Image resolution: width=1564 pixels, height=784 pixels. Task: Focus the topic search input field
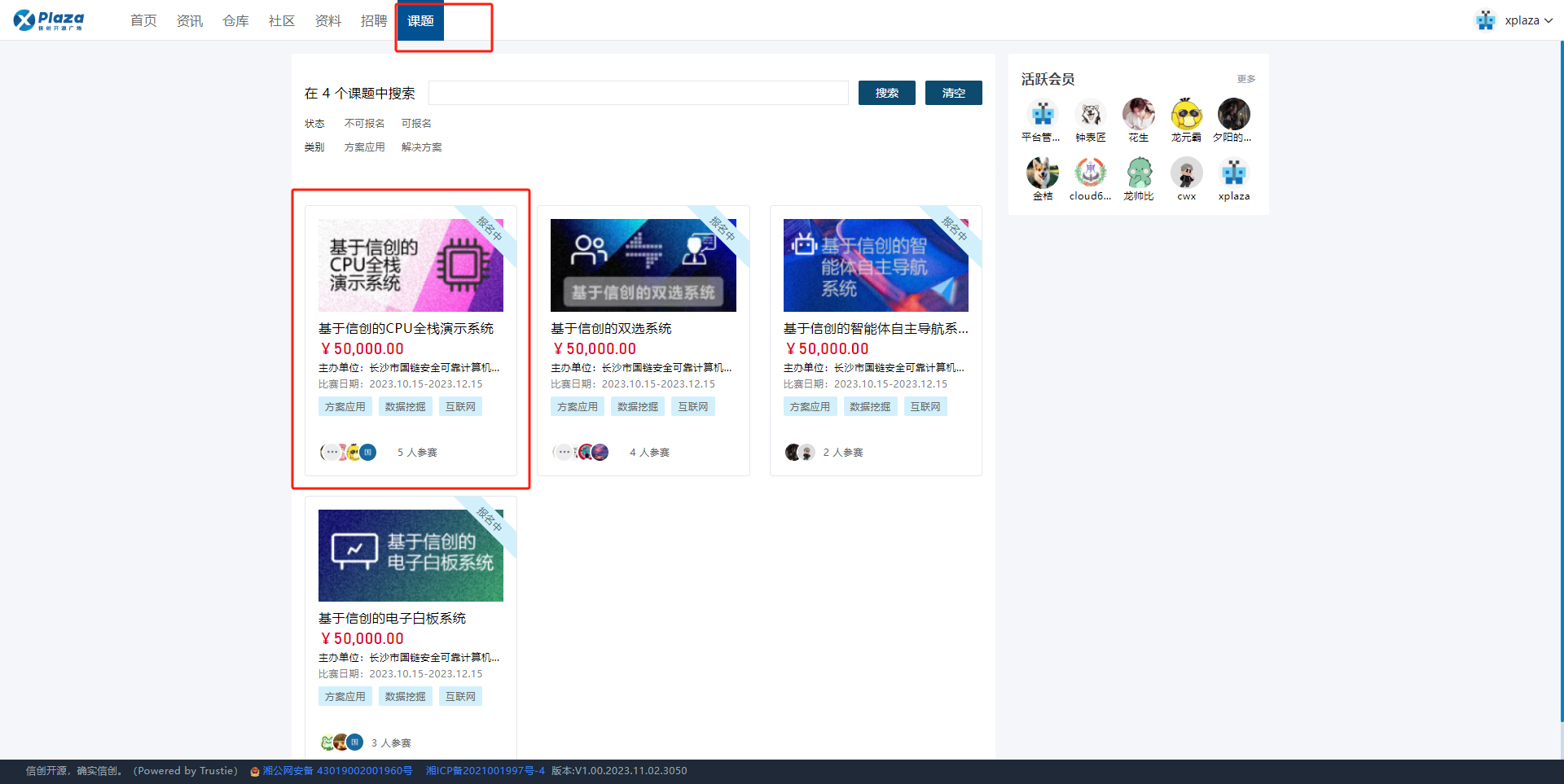click(638, 93)
